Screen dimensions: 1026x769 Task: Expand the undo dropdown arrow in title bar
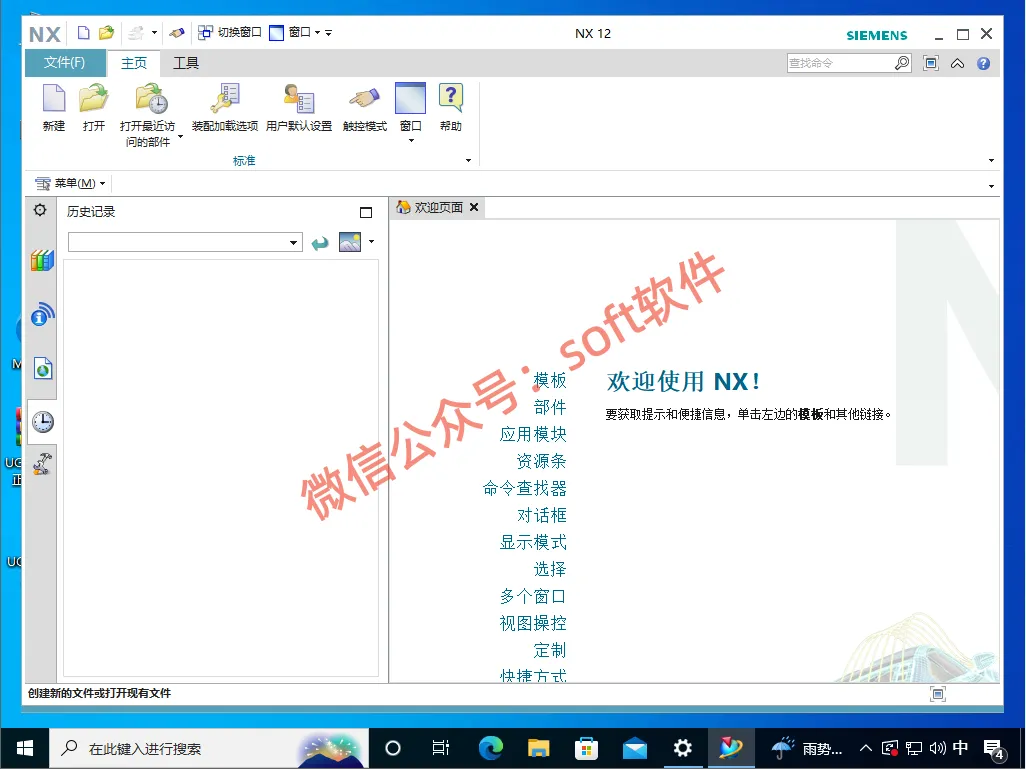154,32
